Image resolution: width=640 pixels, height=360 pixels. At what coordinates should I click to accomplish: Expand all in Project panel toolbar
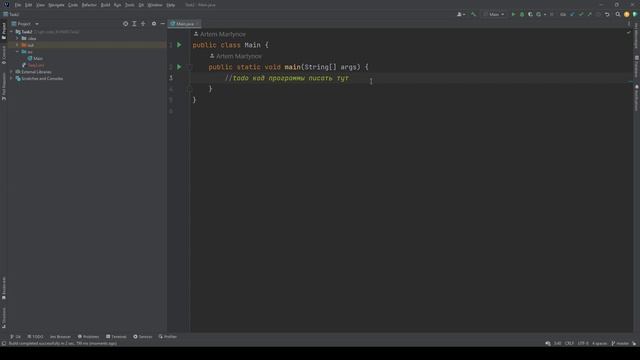tap(134, 24)
